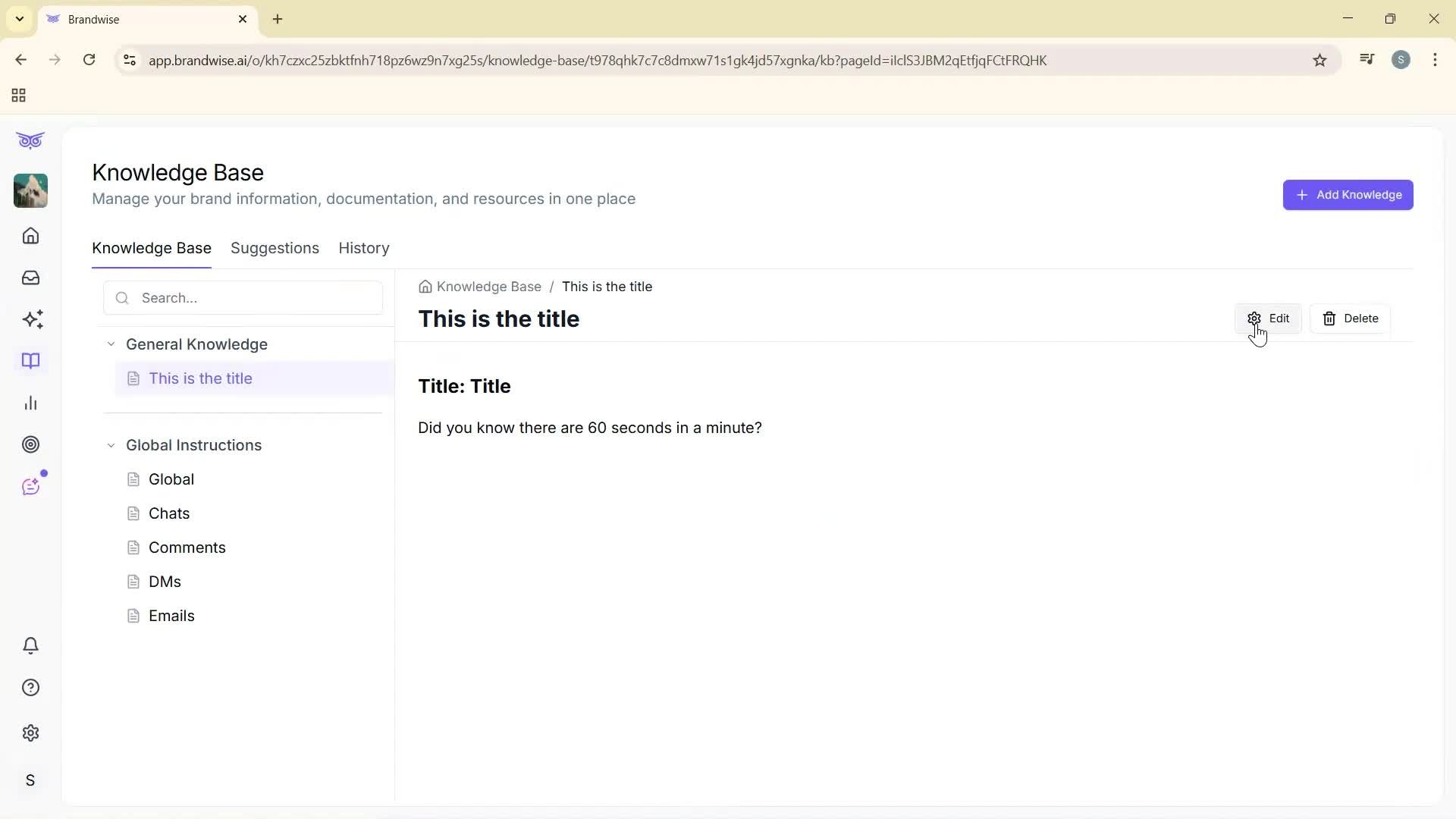Collapse the Global Instructions section
The image size is (1456, 819).
click(x=111, y=445)
